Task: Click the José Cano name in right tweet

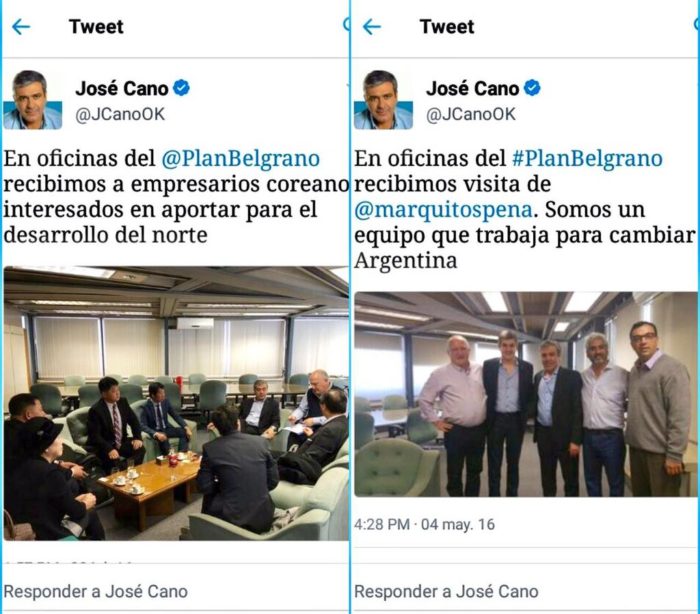Action: pyautogui.click(x=473, y=88)
